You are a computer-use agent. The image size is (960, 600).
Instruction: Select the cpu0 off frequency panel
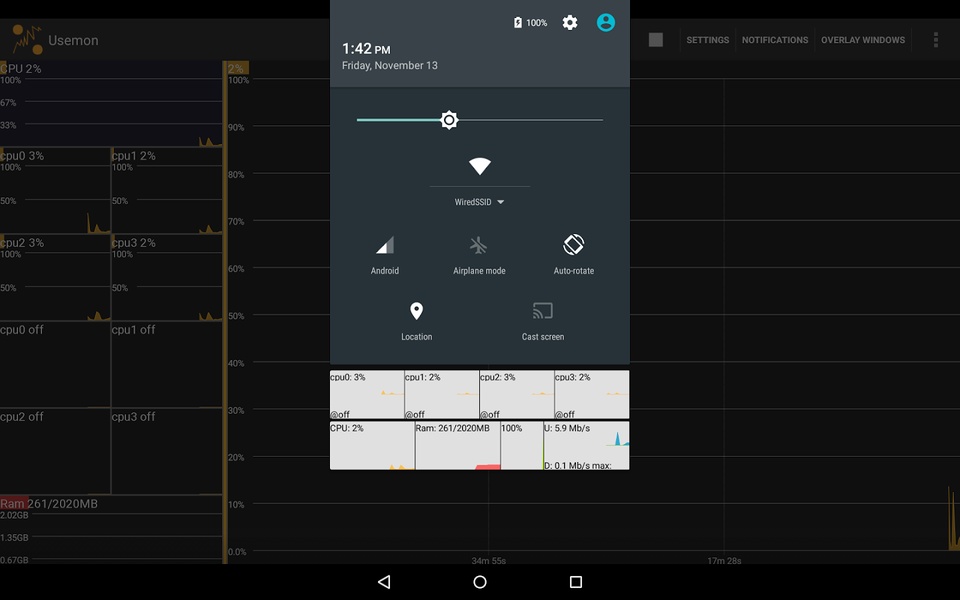click(x=55, y=365)
